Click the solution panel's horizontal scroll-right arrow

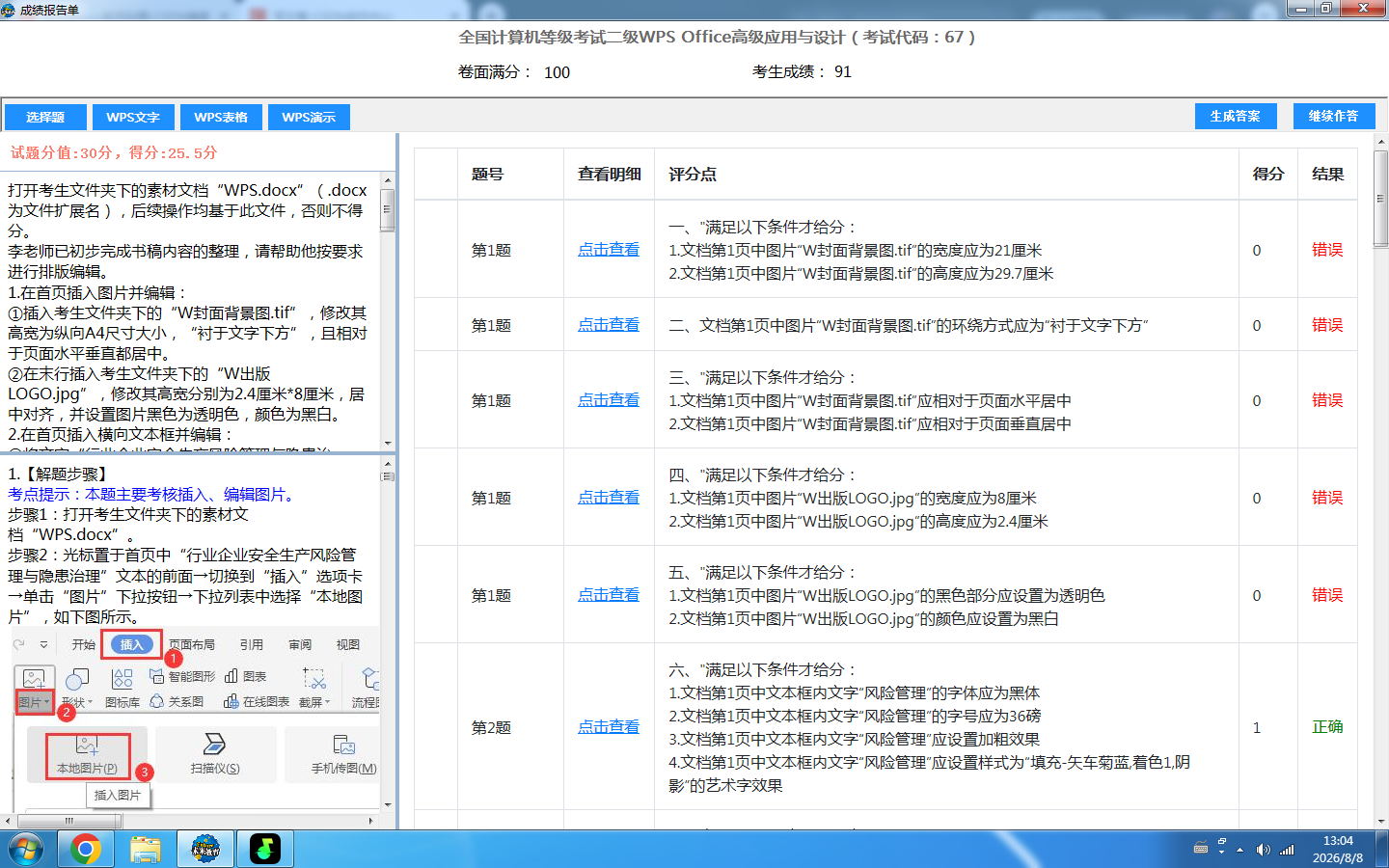pos(371,821)
